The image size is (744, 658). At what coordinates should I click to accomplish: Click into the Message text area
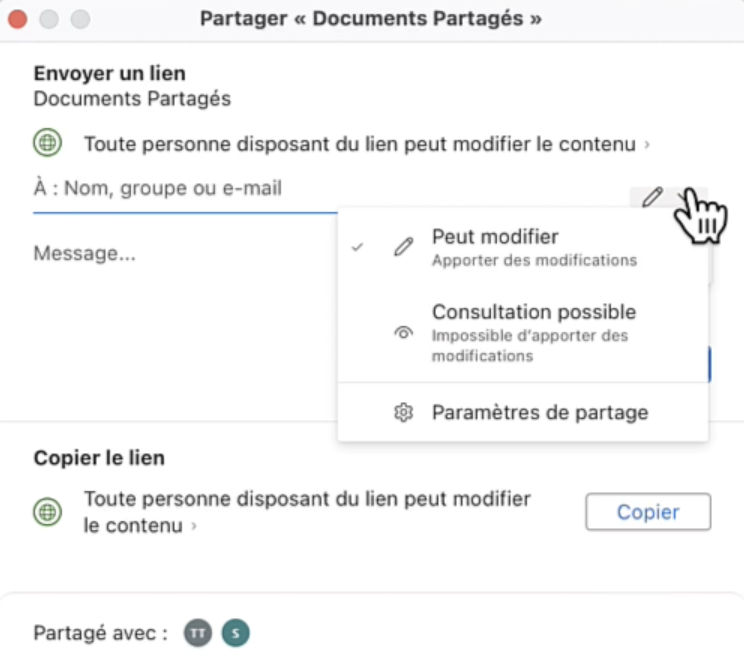(180, 254)
